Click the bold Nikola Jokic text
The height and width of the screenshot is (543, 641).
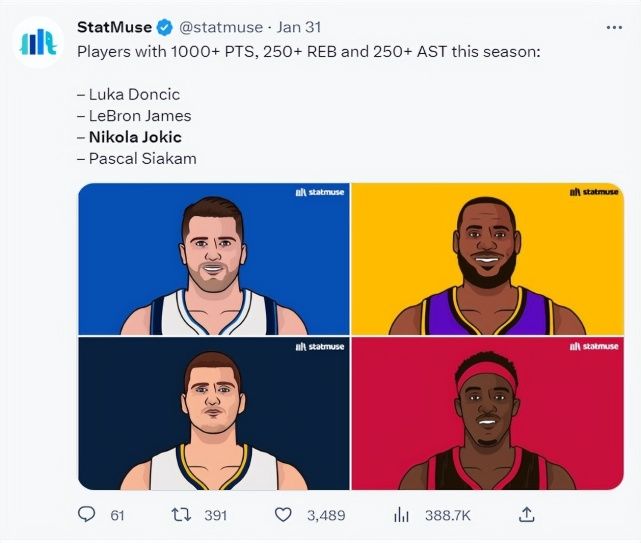(135, 137)
